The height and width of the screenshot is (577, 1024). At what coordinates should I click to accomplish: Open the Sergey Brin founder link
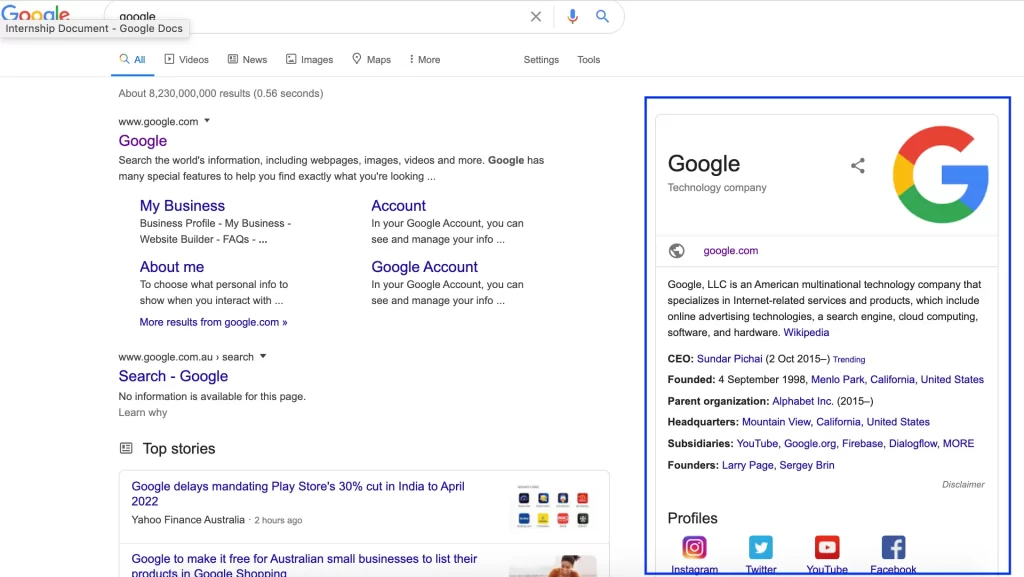pyautogui.click(x=807, y=465)
